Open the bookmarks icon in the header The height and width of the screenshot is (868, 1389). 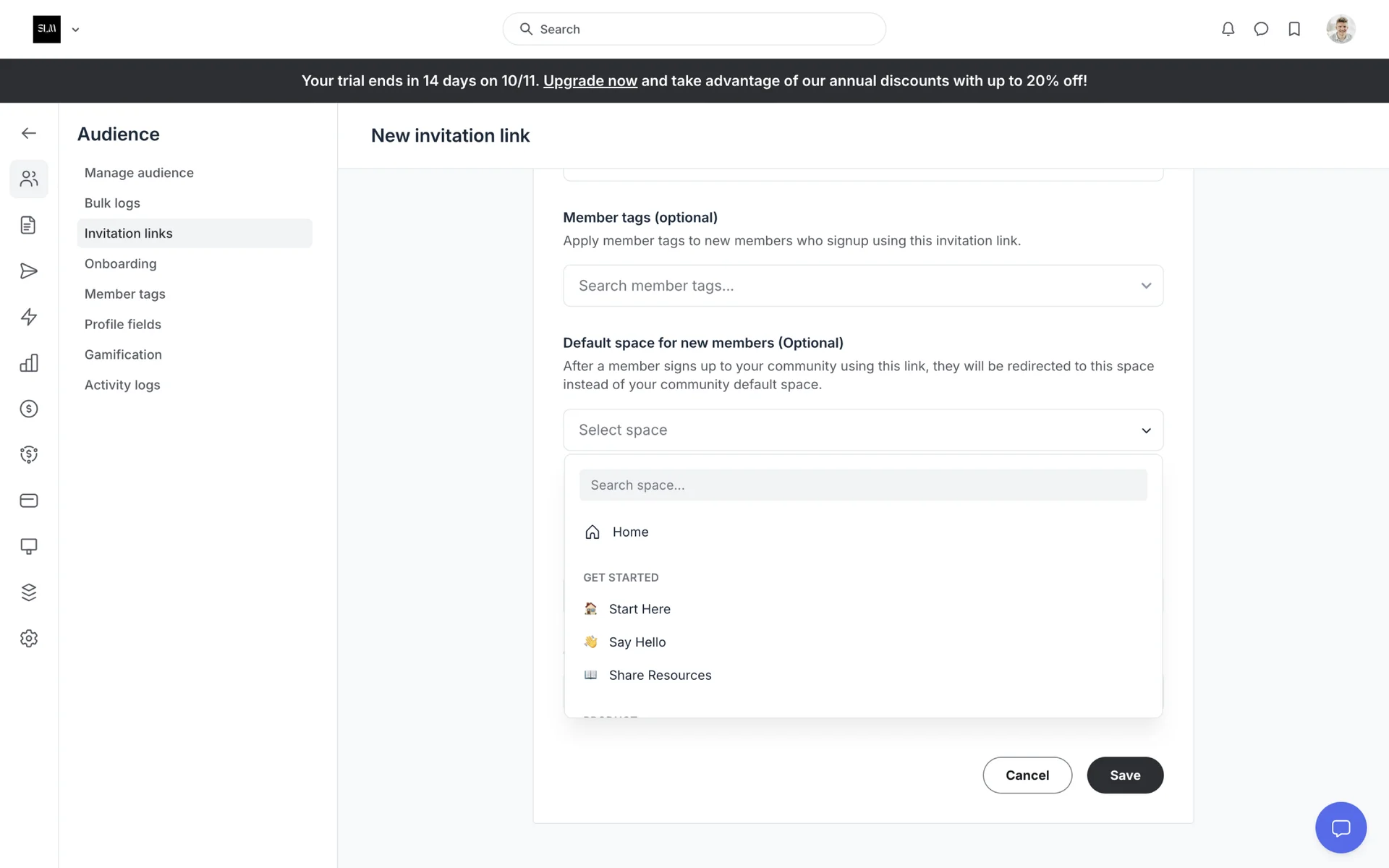pos(1294,29)
